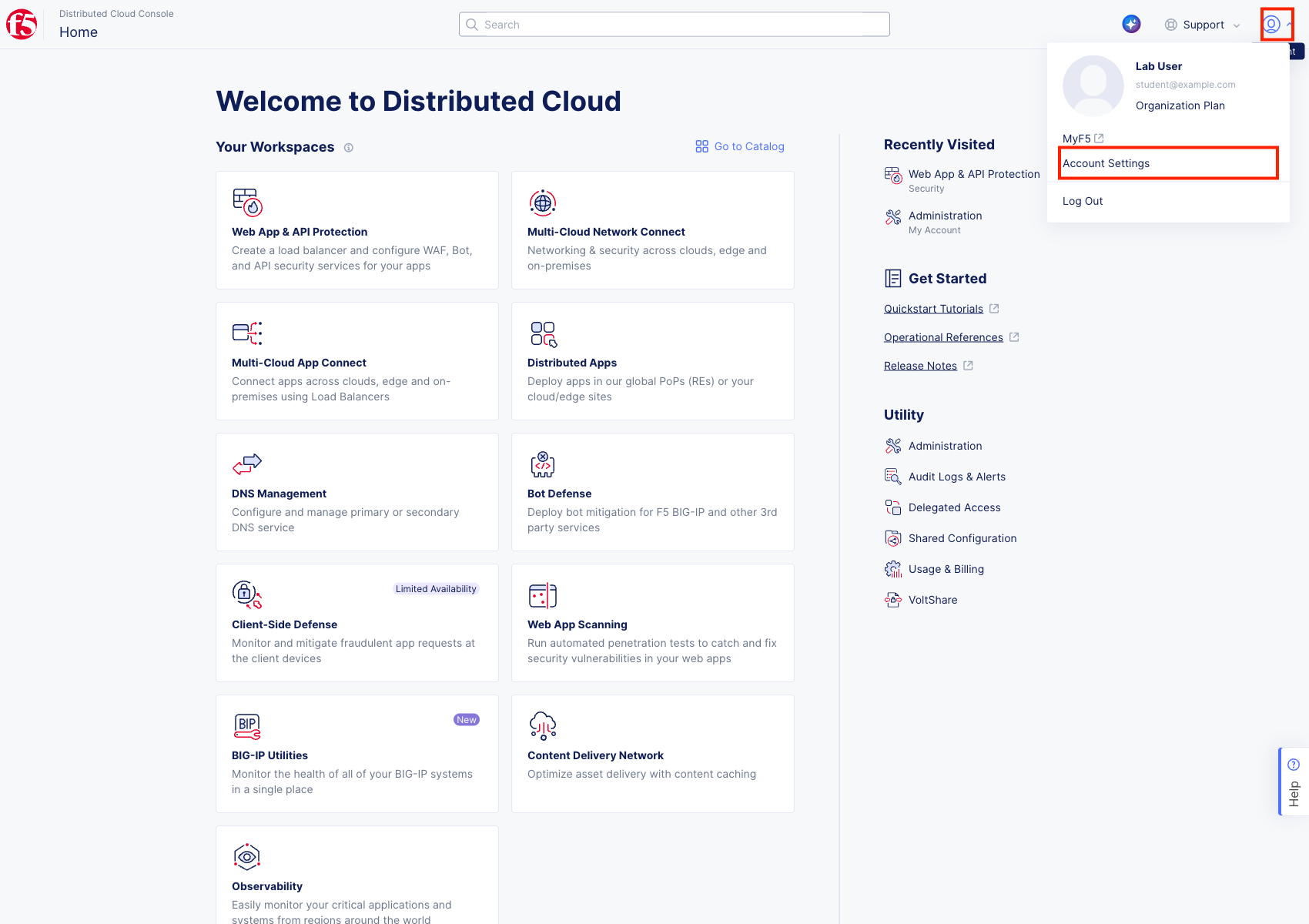Screen dimensions: 1309x924
Task: Open the Observability eye icon
Action: (247, 857)
